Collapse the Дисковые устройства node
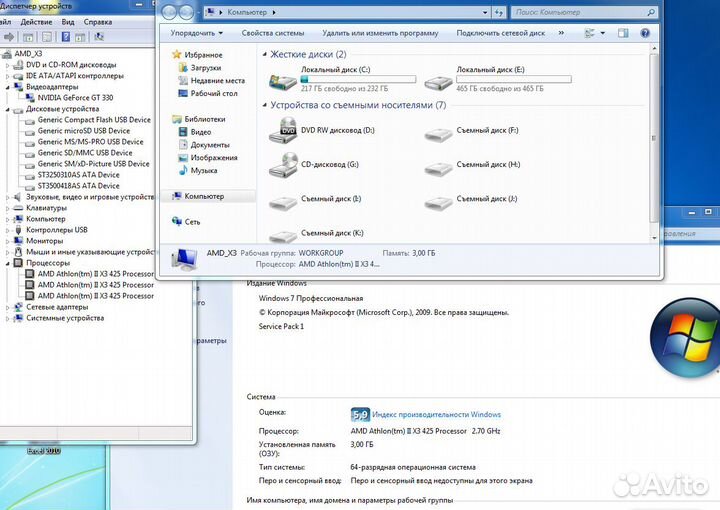 tap(7, 109)
